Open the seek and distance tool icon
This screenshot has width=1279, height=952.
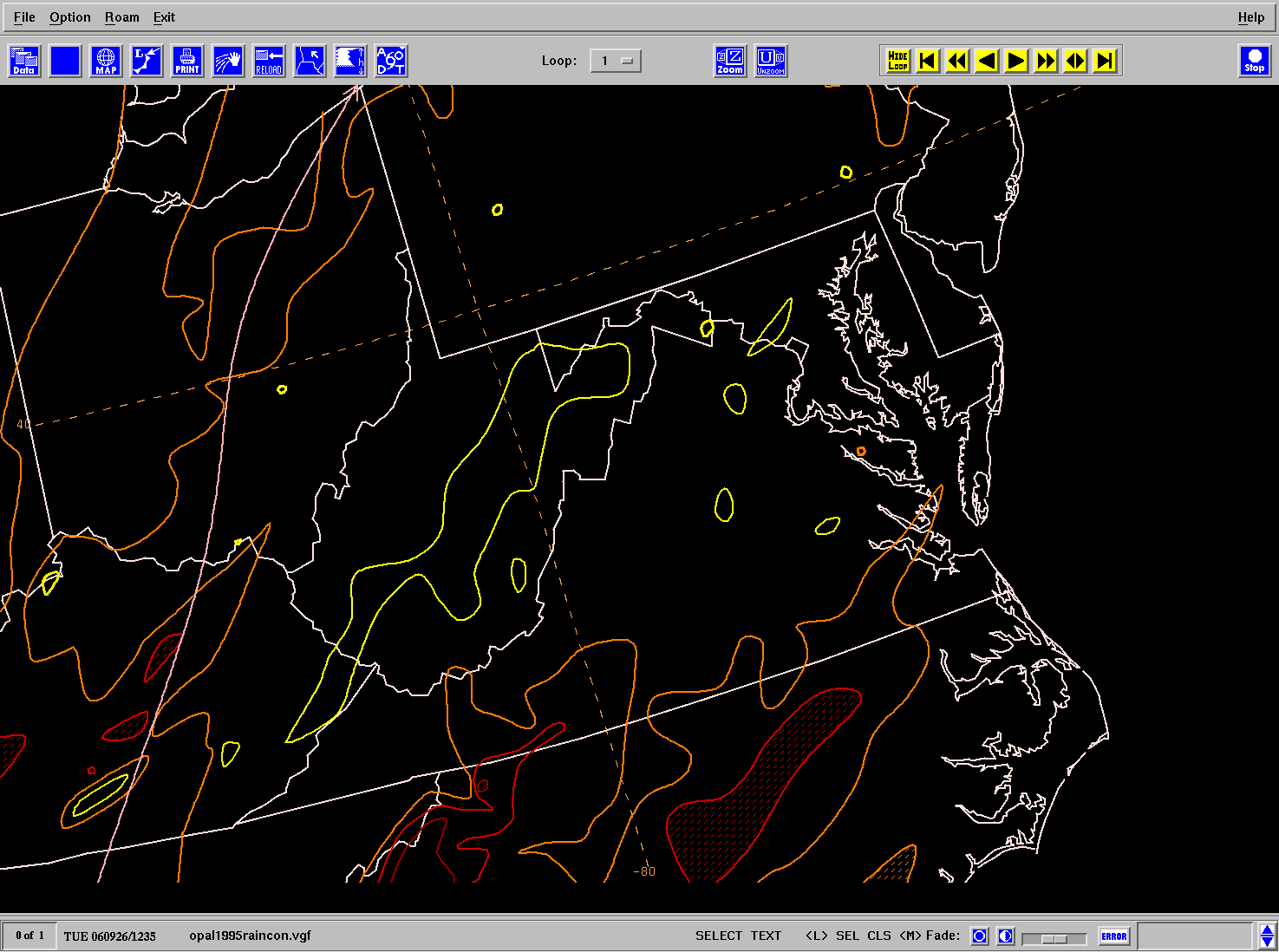pos(391,61)
